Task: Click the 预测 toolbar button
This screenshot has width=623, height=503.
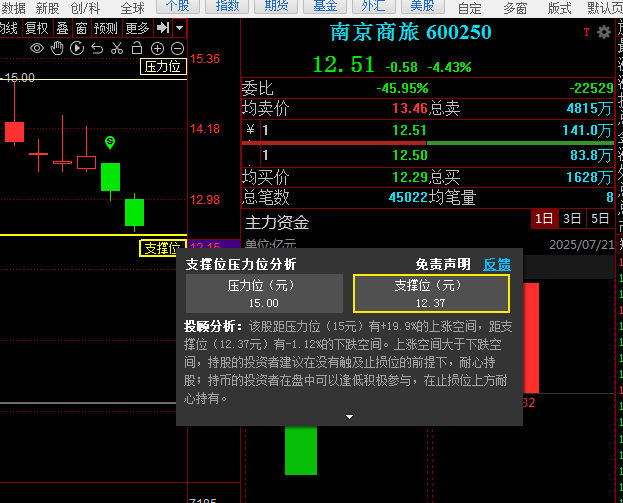Action: point(106,28)
